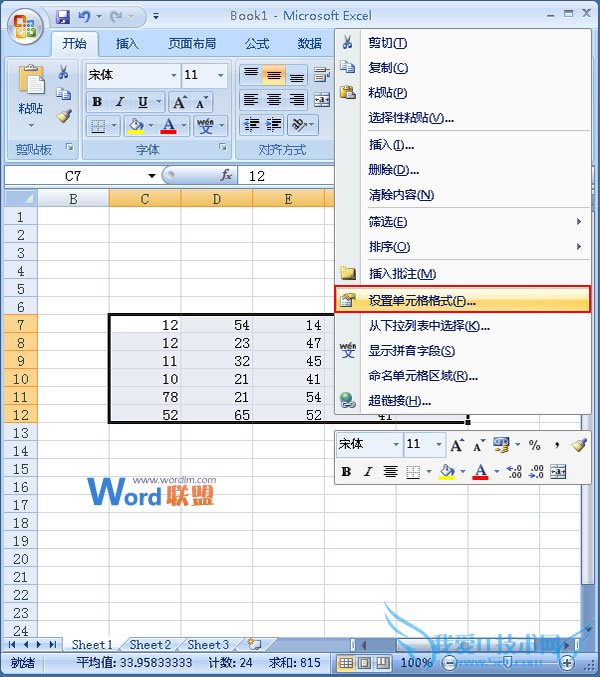Expand the underline style dropdown arrow
The height and width of the screenshot is (677, 600).
click(x=159, y=102)
